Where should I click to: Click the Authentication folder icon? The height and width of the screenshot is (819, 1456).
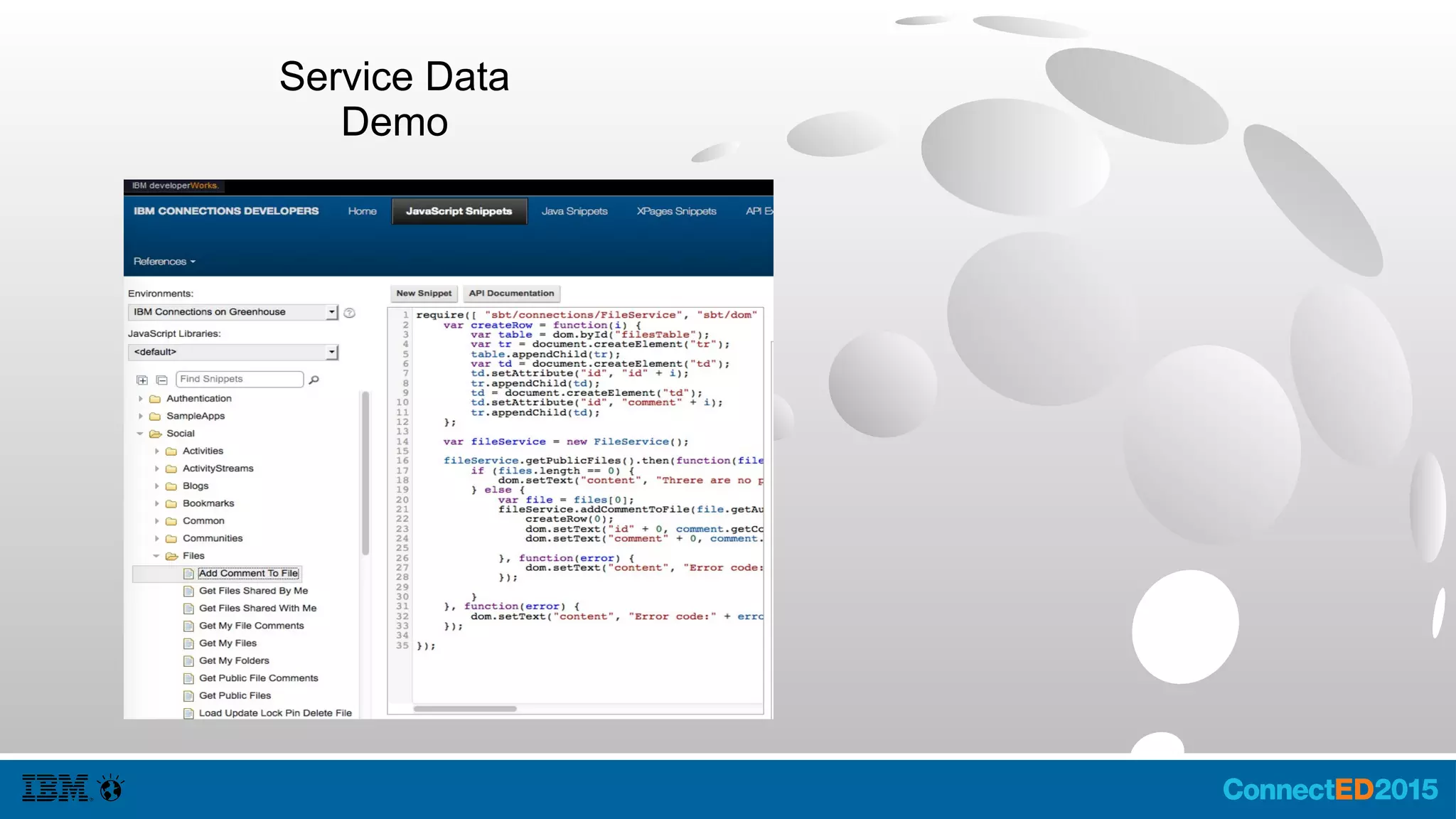click(155, 399)
